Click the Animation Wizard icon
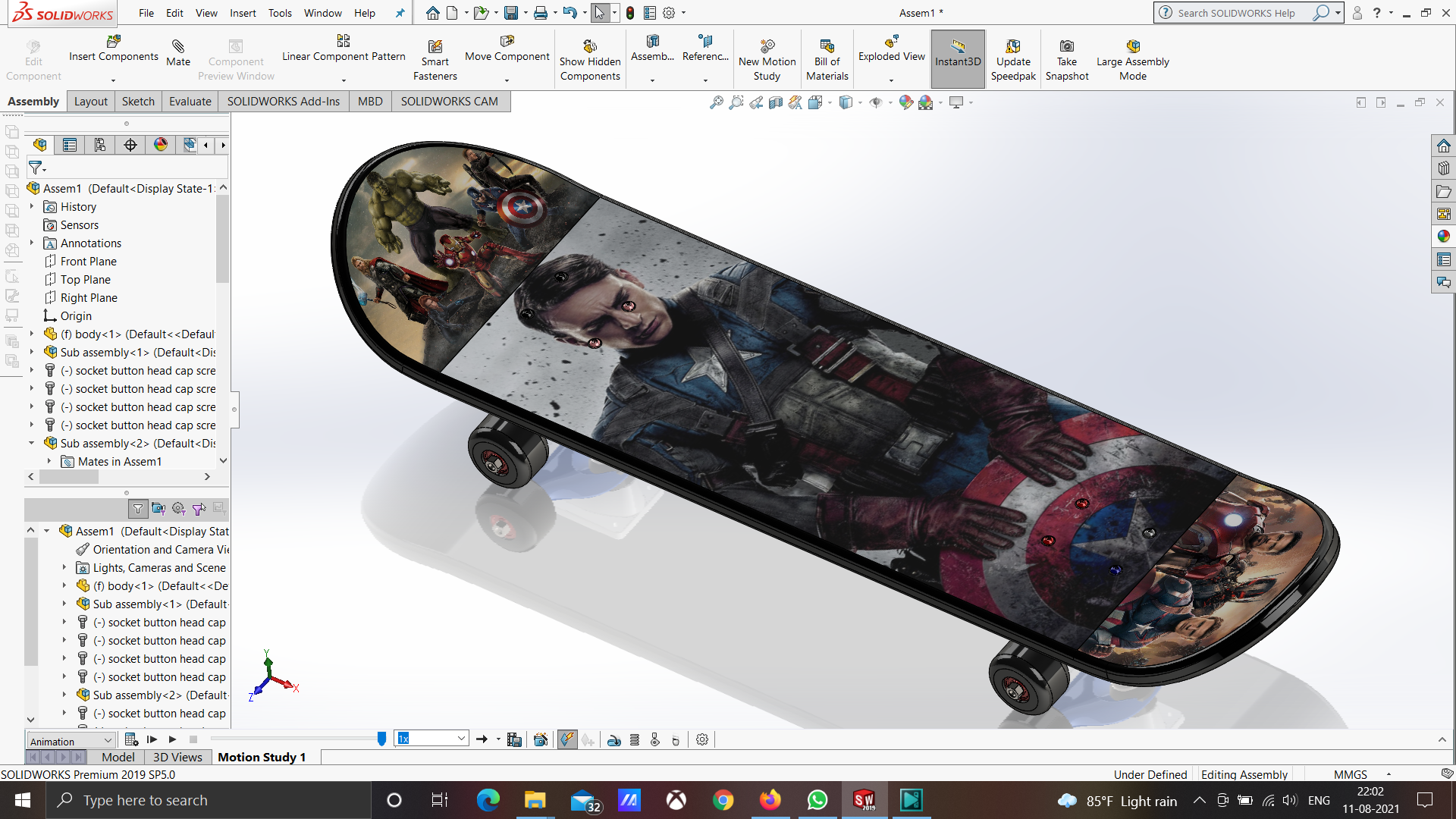Viewport: 1456px width, 819px height. (541, 739)
